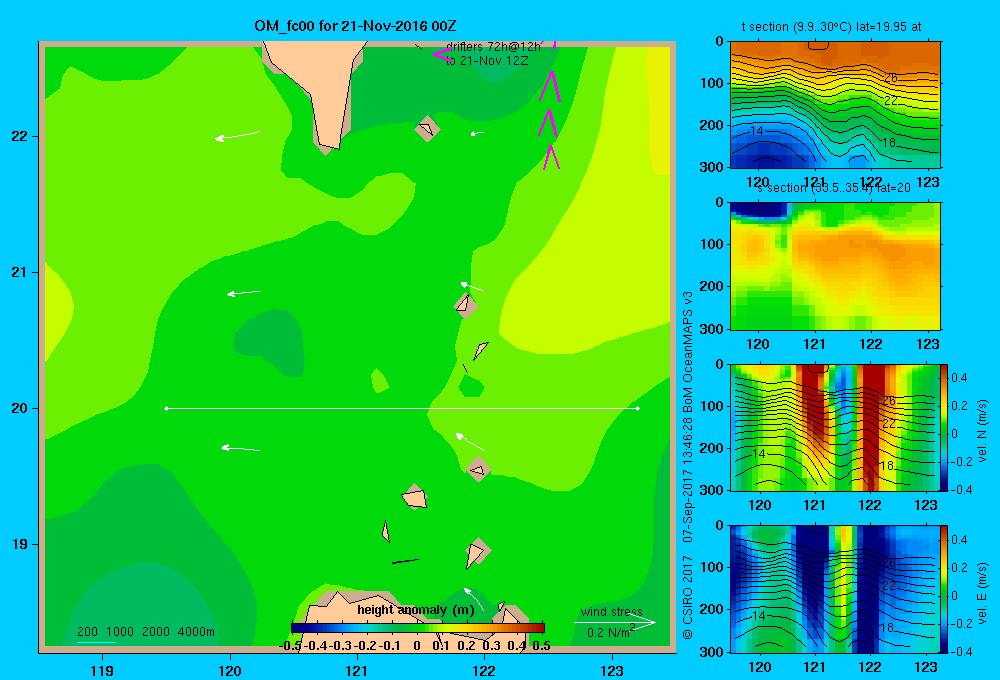Click the map title OM_fc00 for 21-Nov-2016 00Z
The height and width of the screenshot is (680, 1000).
point(355,26)
